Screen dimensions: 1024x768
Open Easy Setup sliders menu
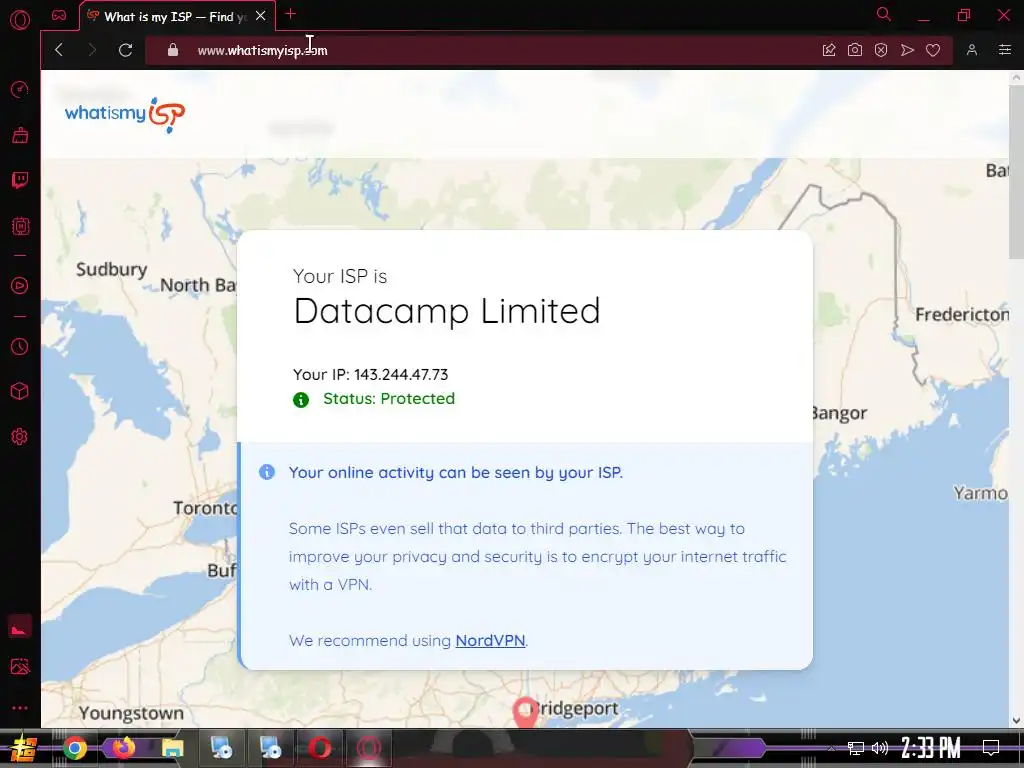pos(1005,50)
